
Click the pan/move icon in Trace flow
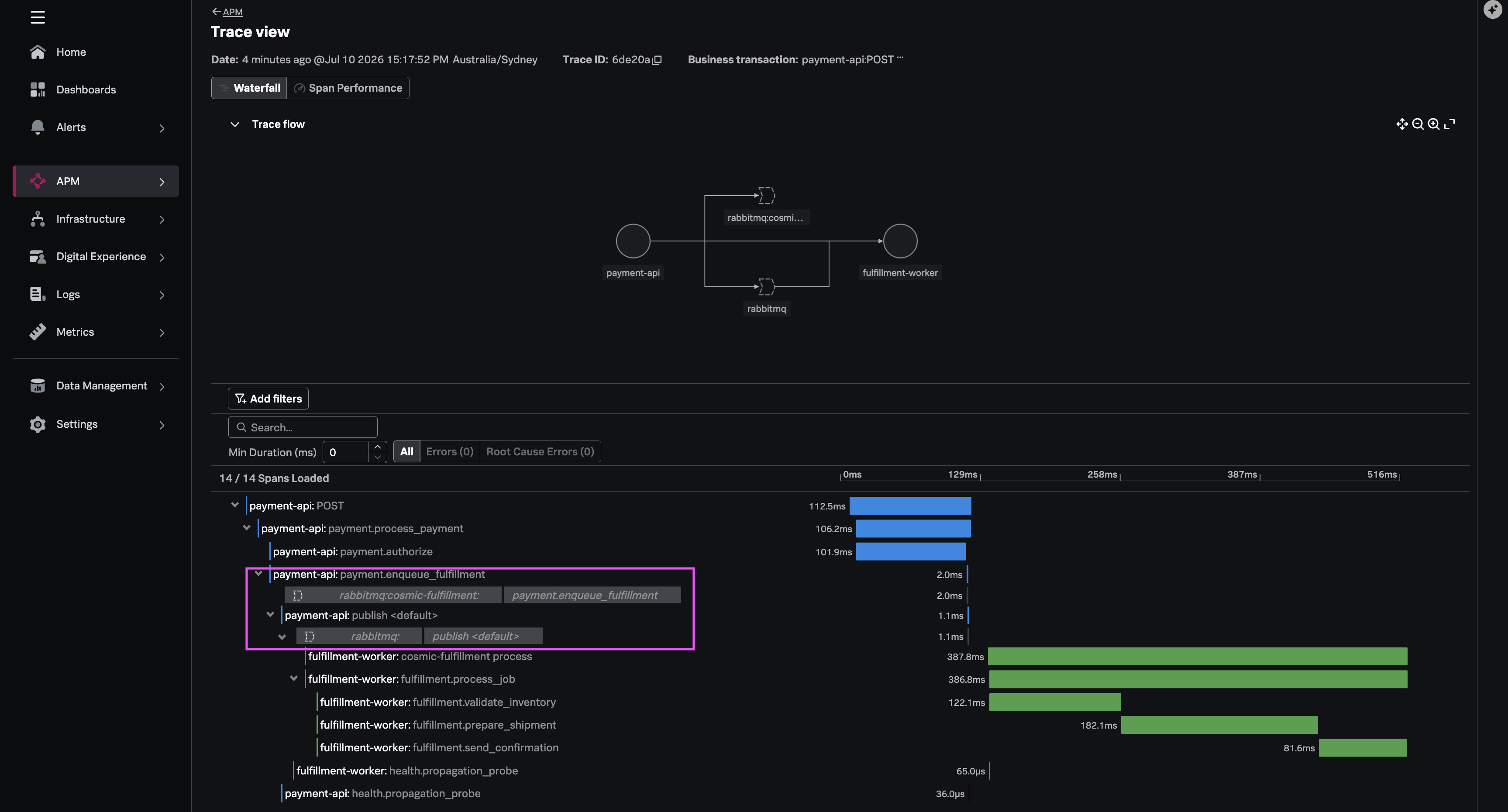[x=1402, y=124]
